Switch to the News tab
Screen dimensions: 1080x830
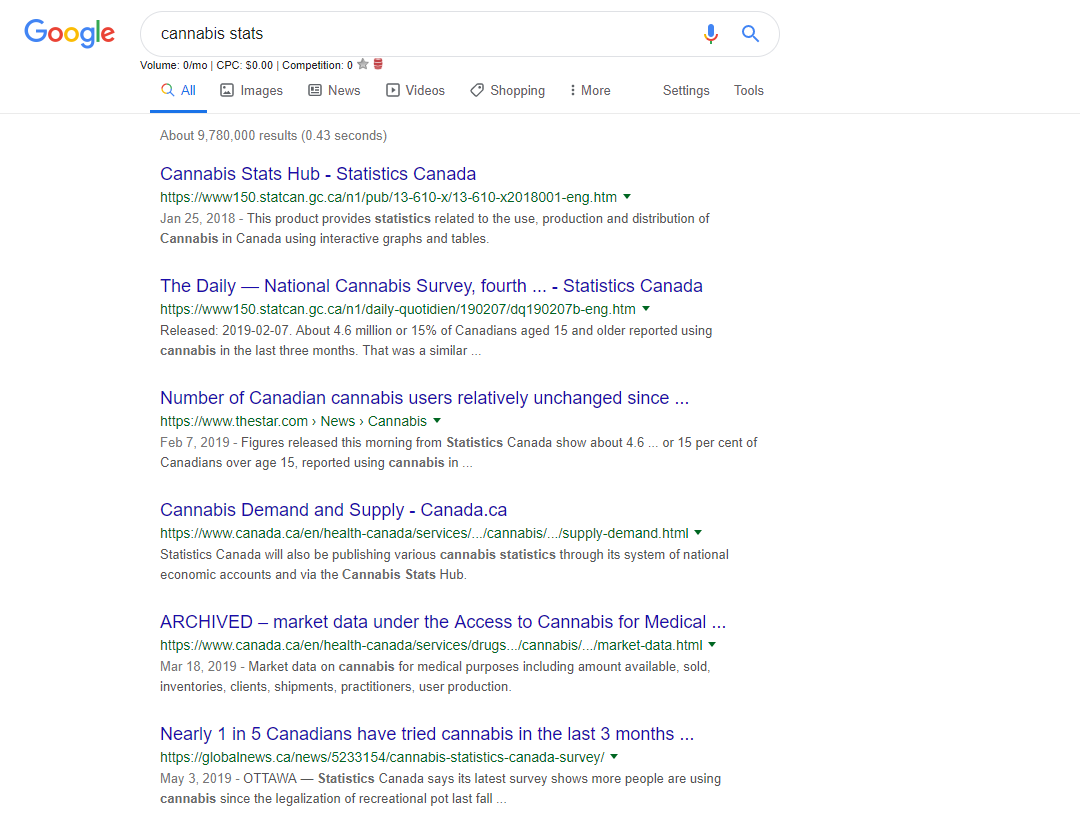click(x=334, y=91)
